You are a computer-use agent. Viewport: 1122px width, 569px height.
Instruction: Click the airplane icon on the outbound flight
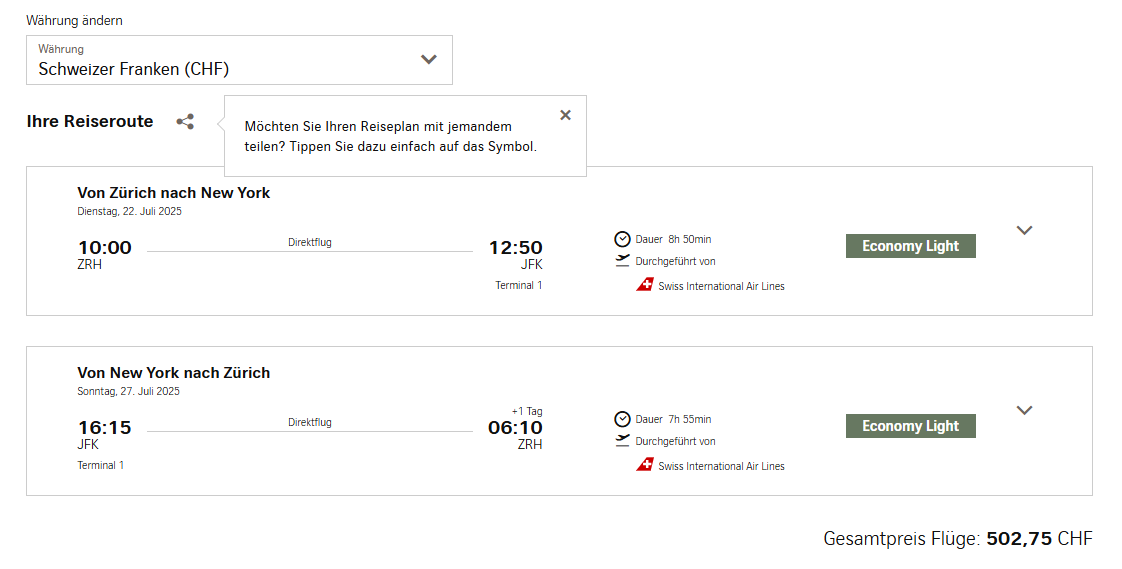(x=623, y=261)
